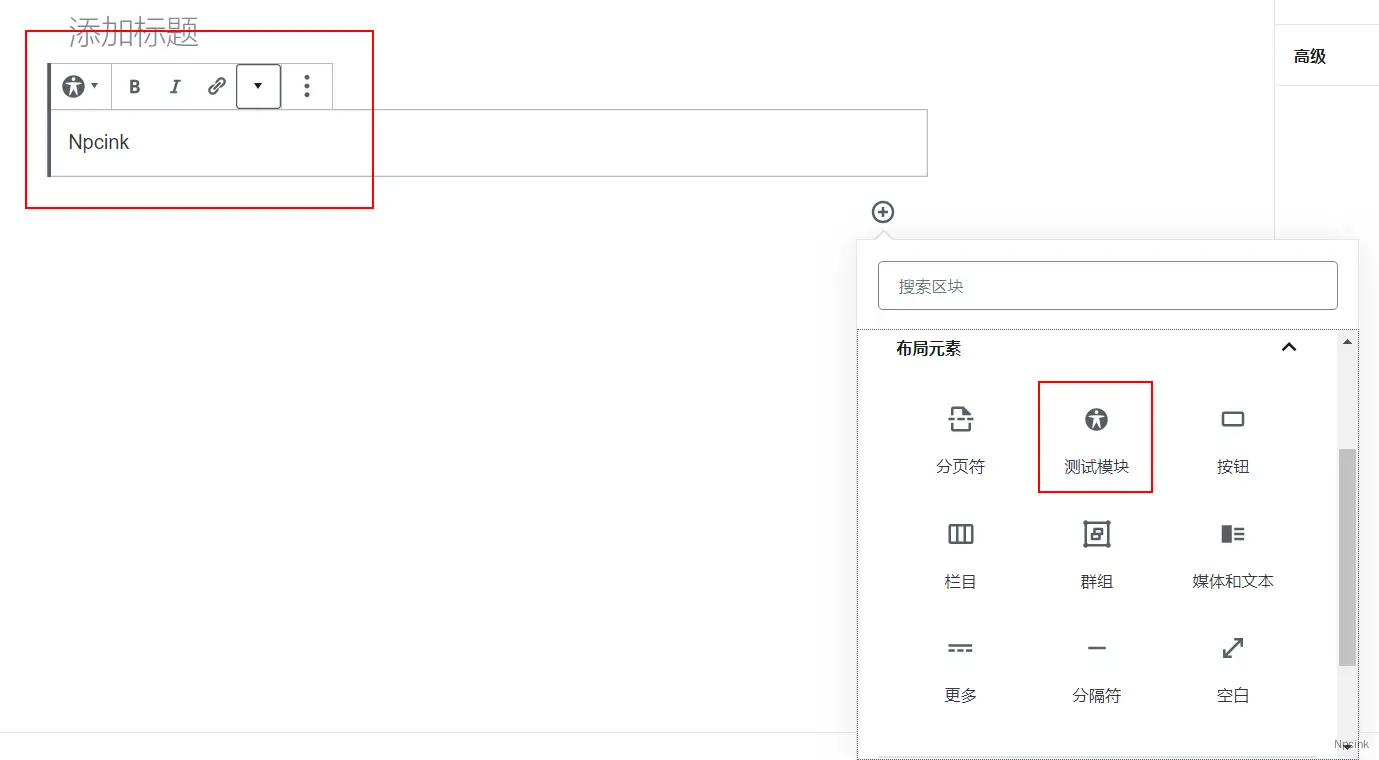Click the Npcink block text field
1379x760 pixels.
489,143
